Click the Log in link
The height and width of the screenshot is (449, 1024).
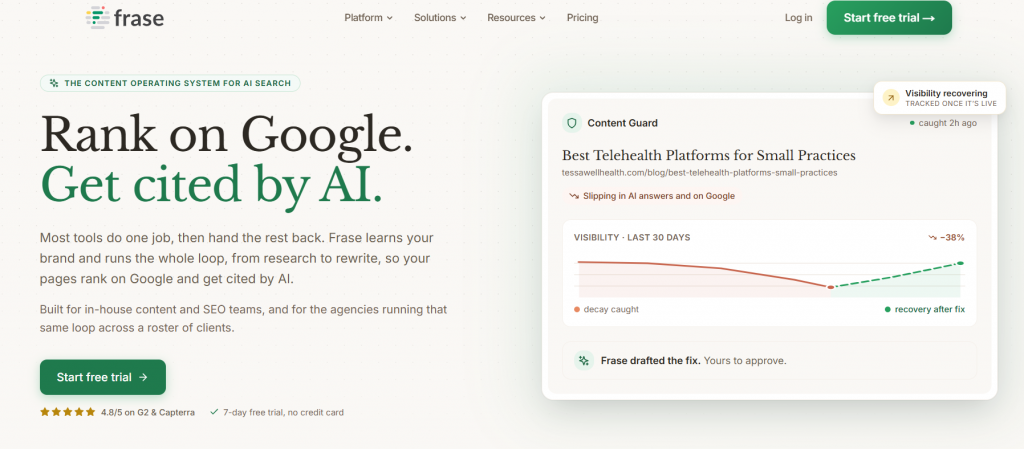coord(799,18)
